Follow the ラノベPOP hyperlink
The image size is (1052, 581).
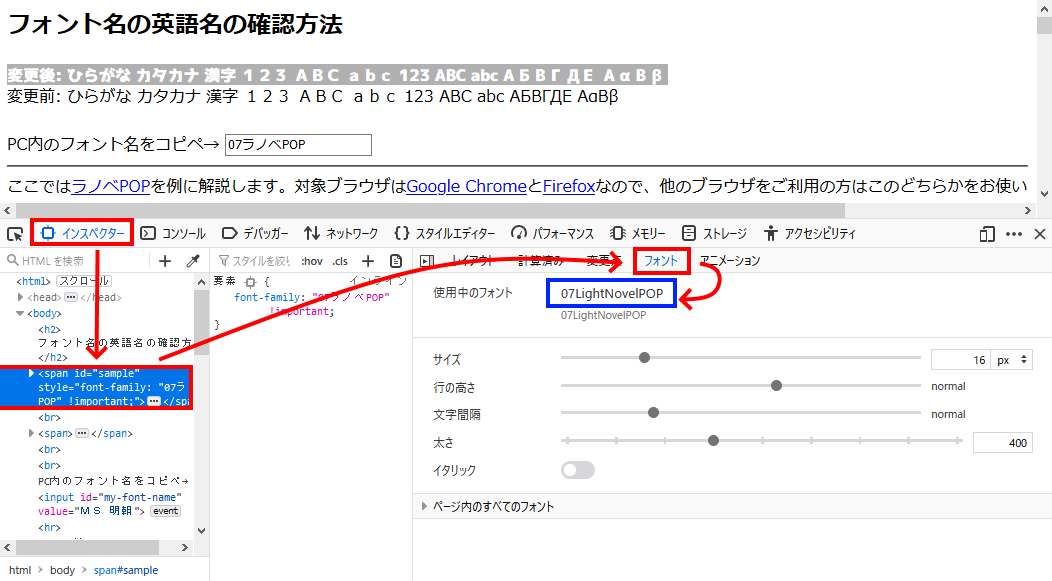coord(111,186)
